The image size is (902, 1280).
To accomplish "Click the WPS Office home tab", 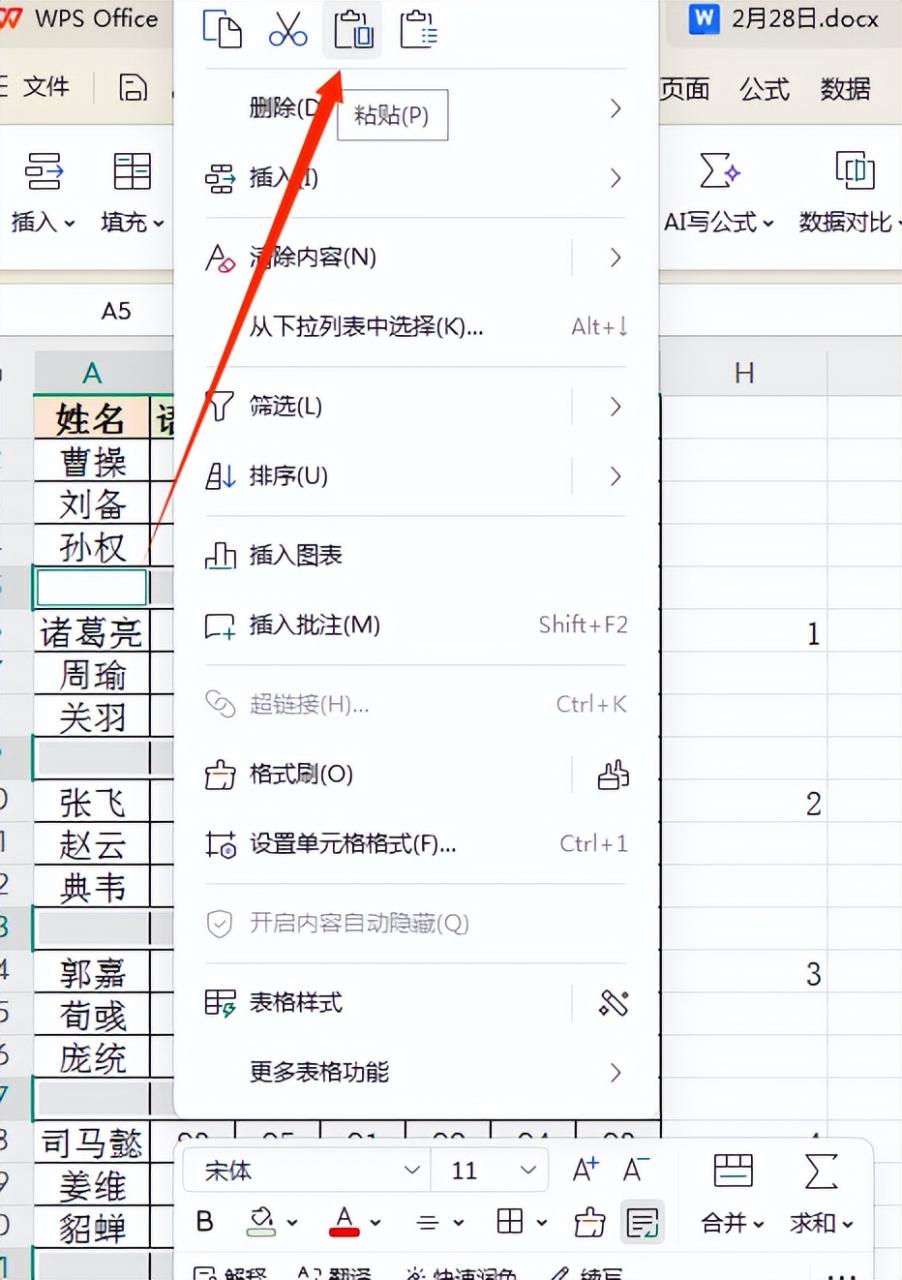I will tap(80, 18).
